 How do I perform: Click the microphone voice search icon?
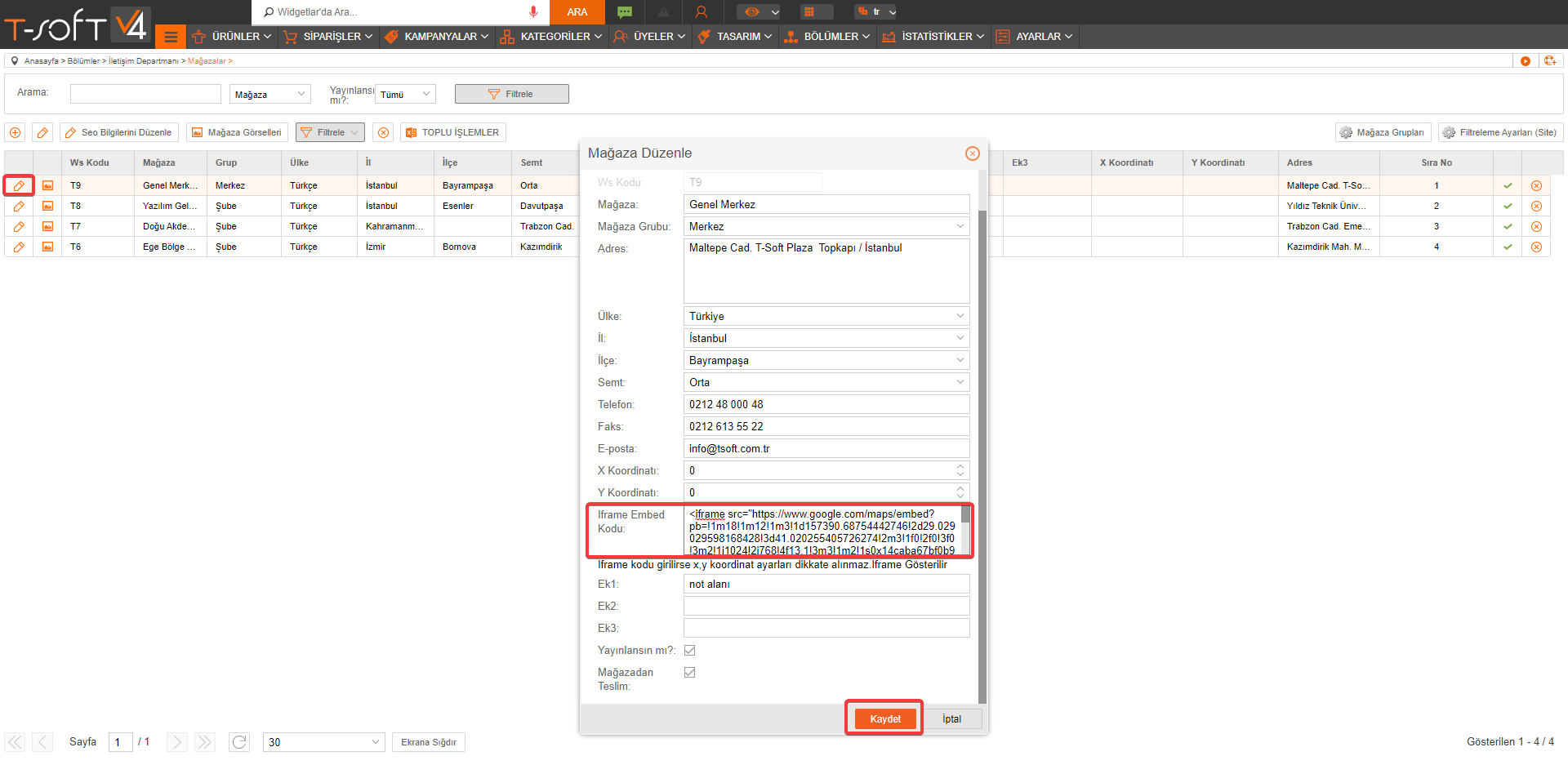click(x=533, y=11)
